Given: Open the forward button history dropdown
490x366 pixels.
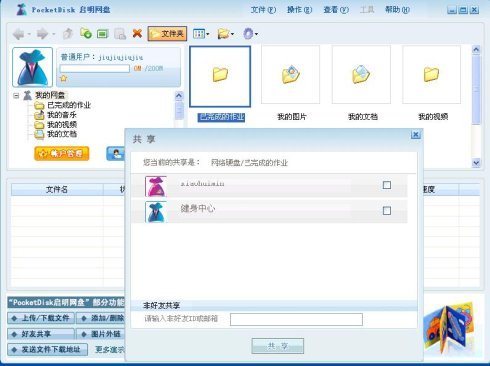Looking at the screenshot, I should click(x=53, y=34).
